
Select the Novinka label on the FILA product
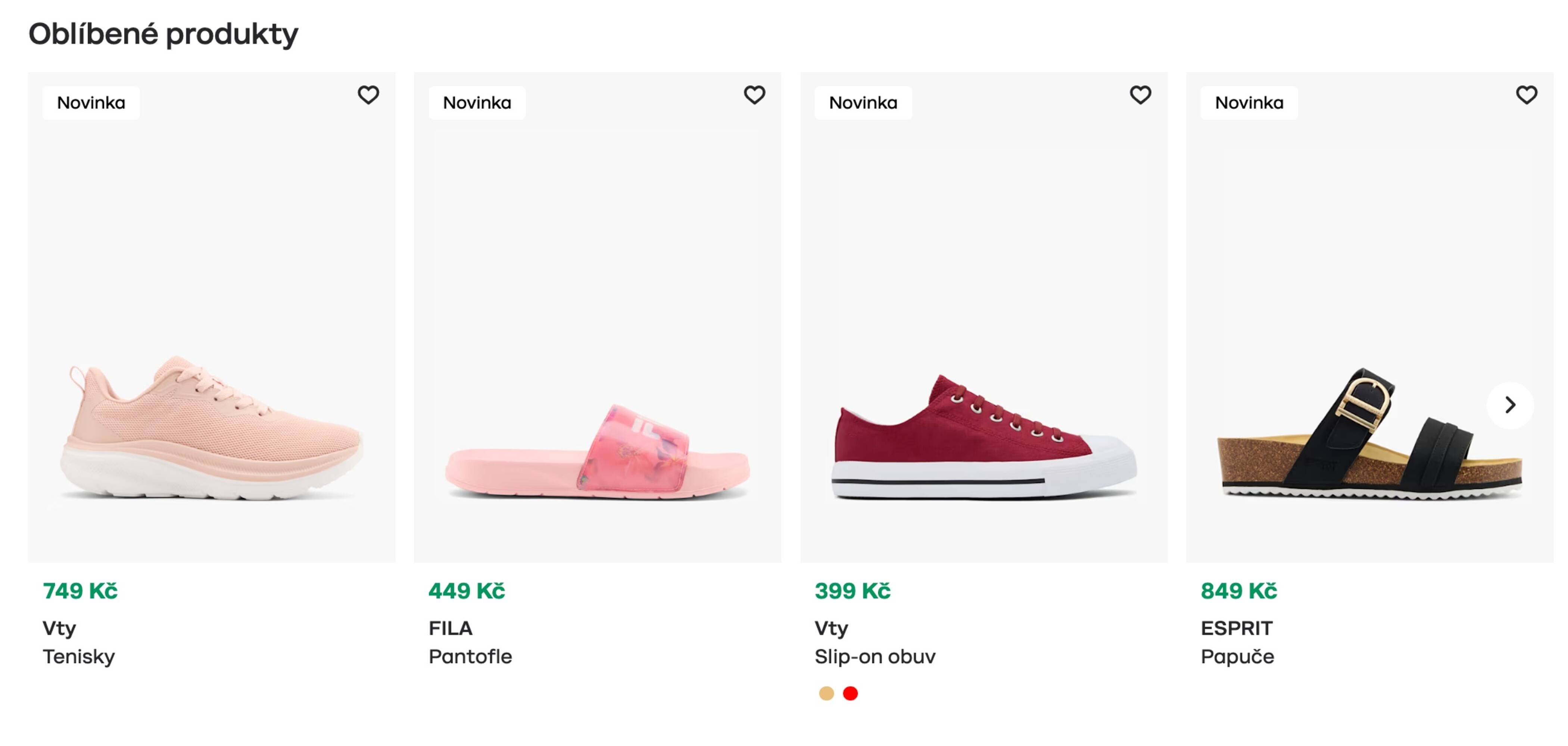[x=477, y=102]
